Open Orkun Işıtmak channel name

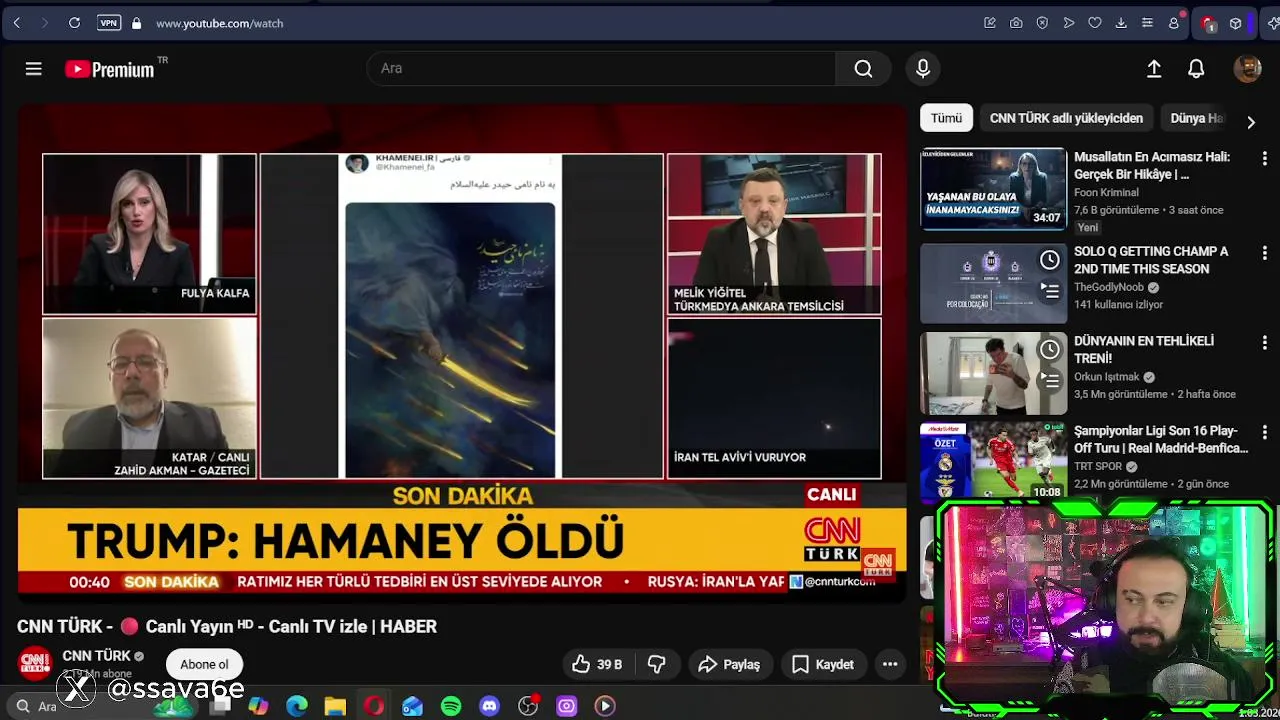pyautogui.click(x=1107, y=377)
